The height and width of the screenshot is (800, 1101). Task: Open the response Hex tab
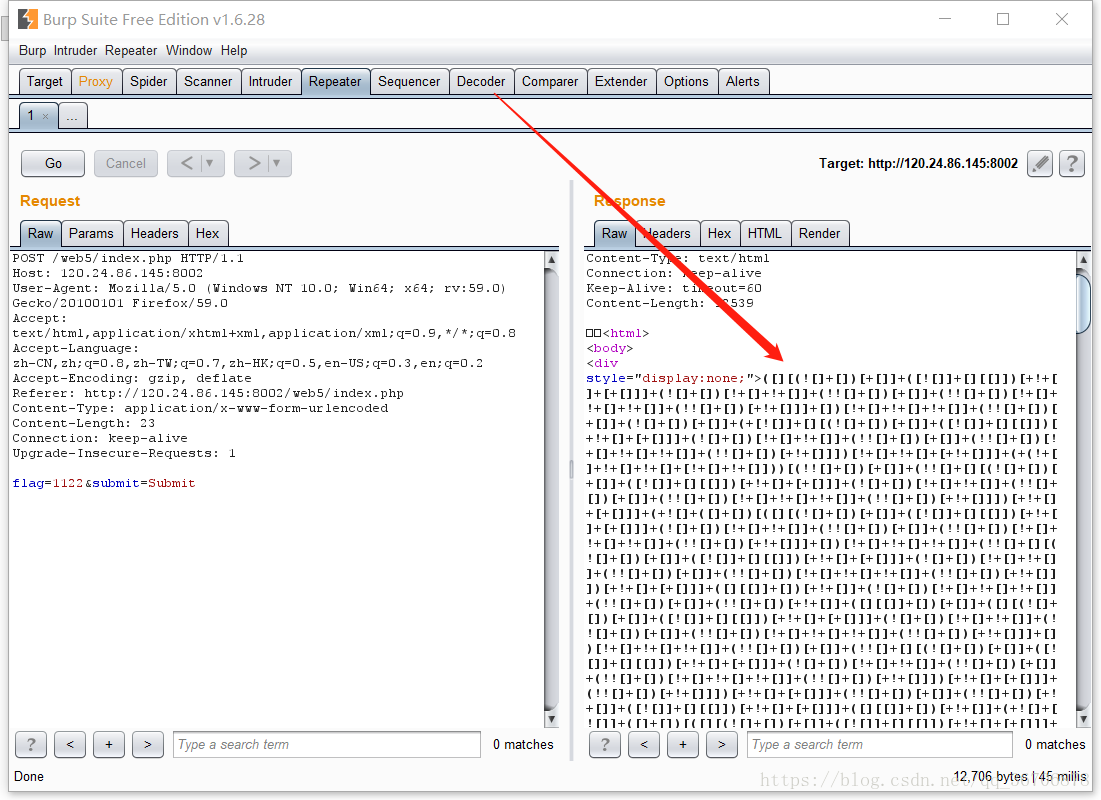click(719, 233)
